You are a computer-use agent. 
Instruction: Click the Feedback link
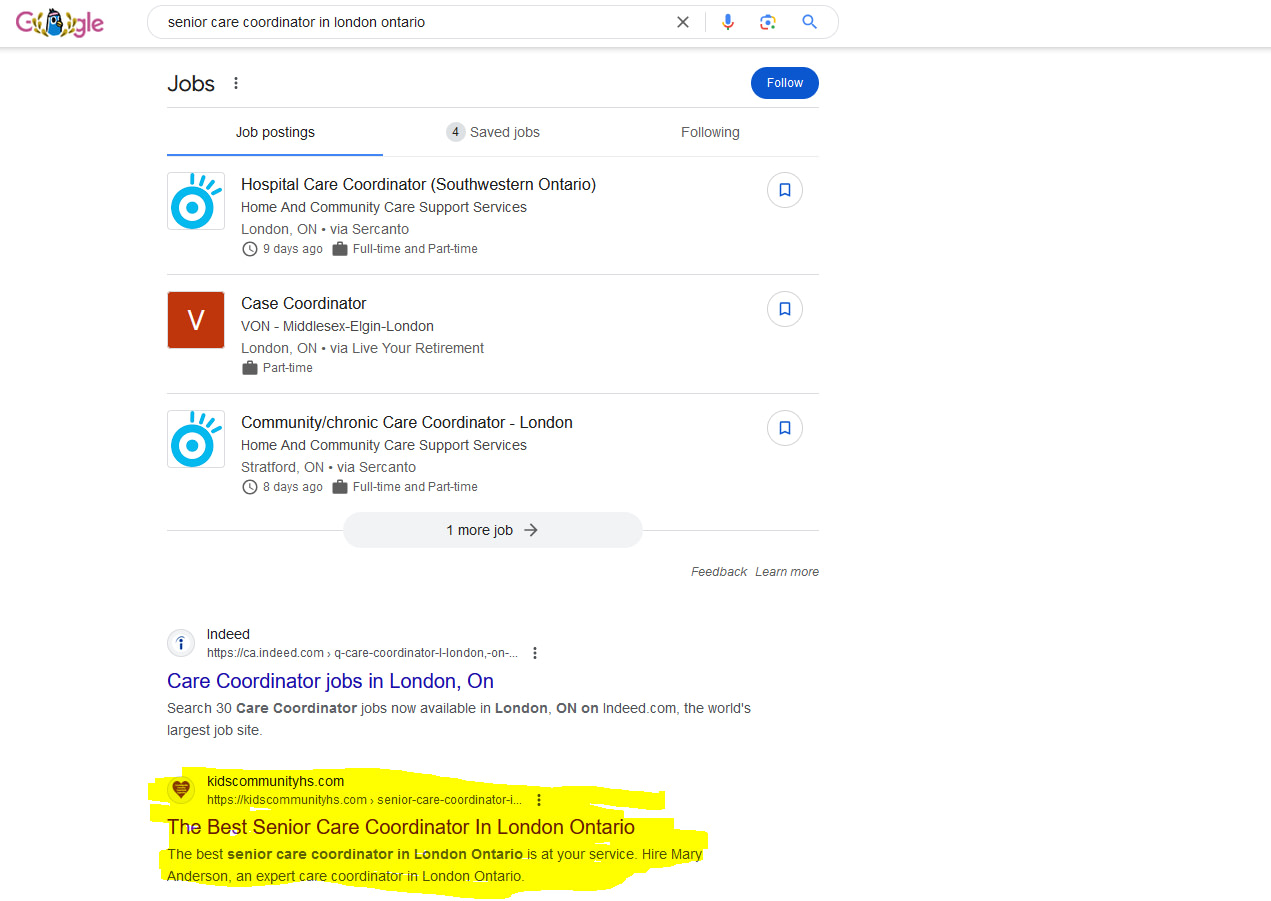pos(719,572)
